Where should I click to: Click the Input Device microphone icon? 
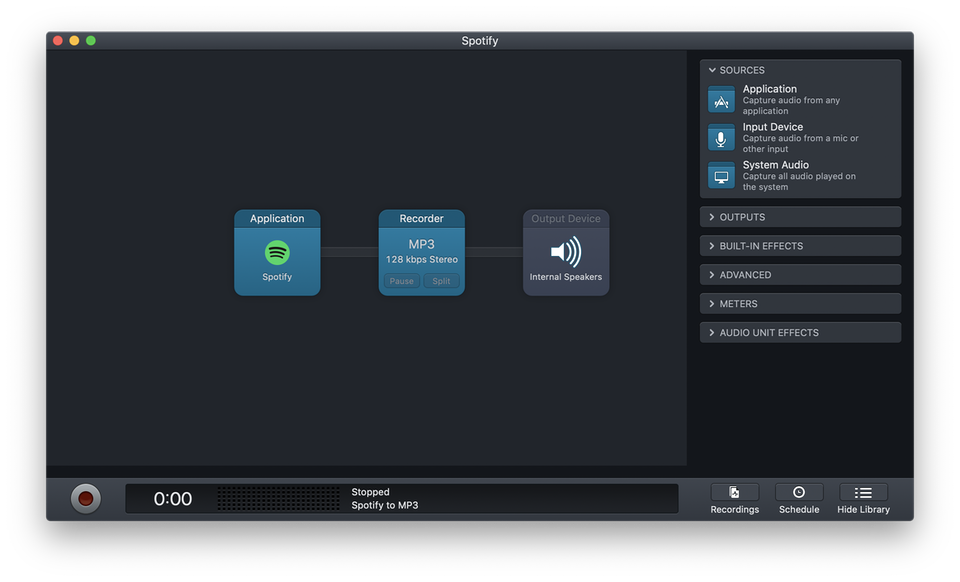pos(721,137)
